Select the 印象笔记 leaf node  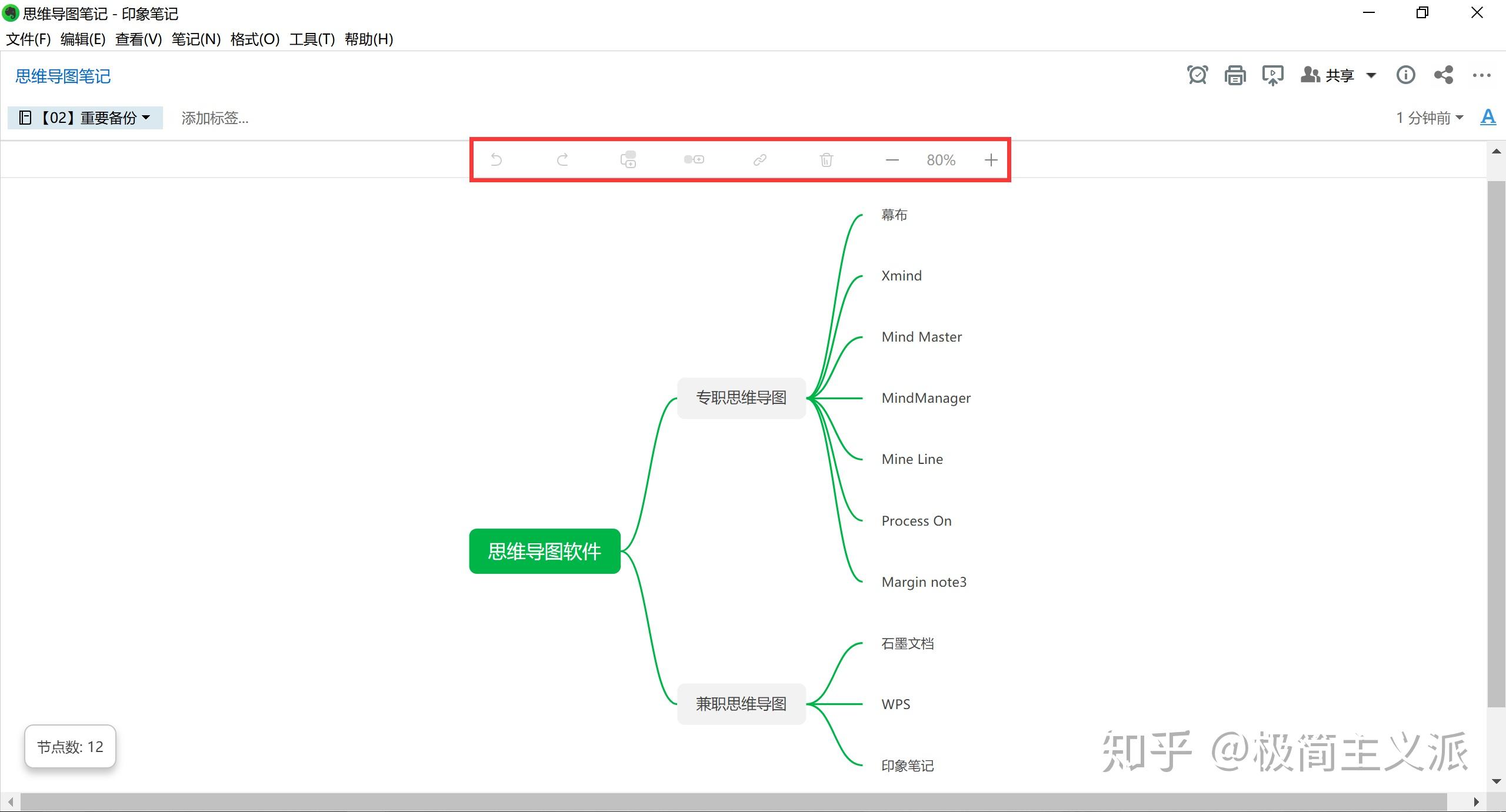(907, 766)
